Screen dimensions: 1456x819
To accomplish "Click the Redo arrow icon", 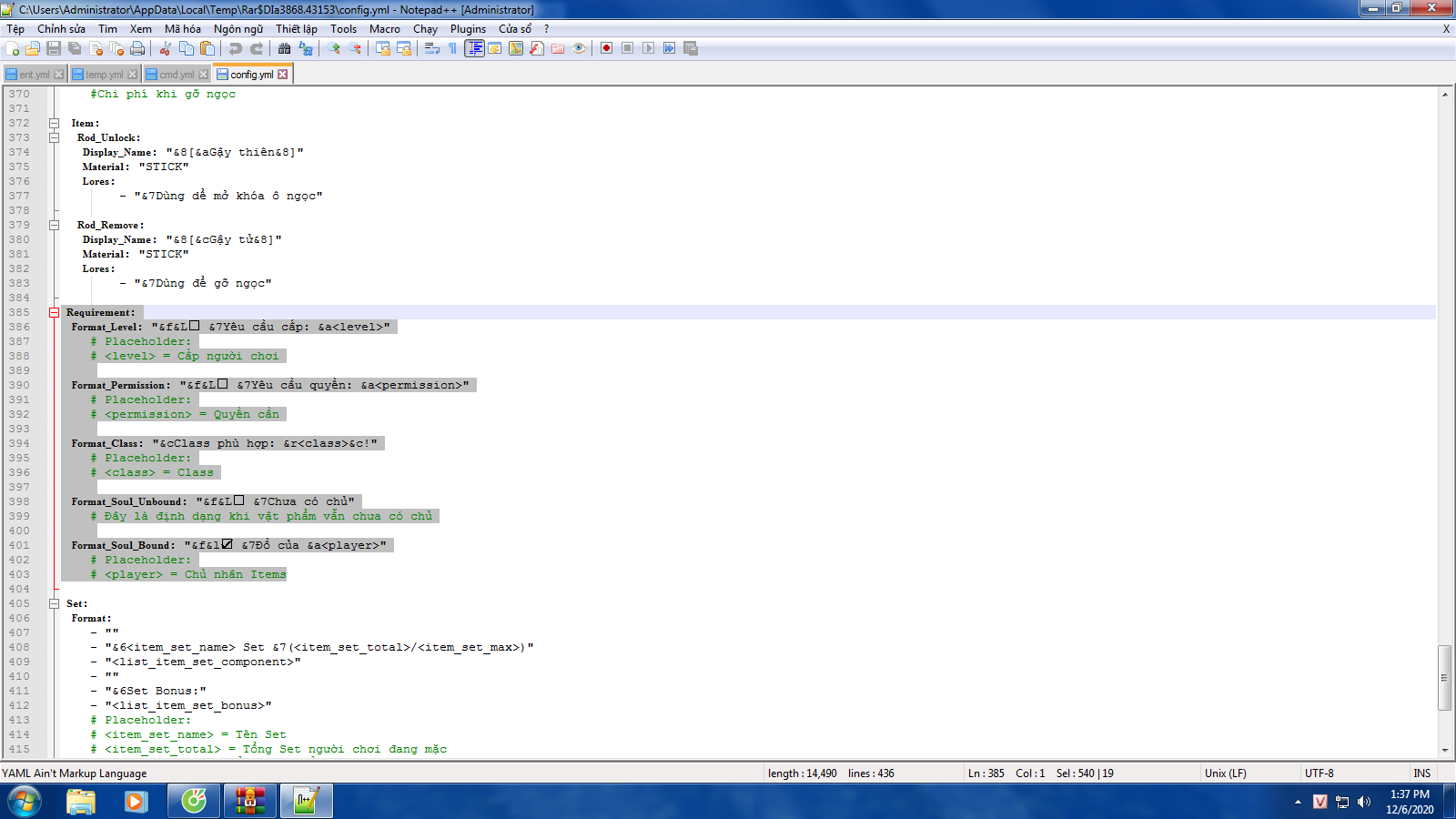I will 257,48.
